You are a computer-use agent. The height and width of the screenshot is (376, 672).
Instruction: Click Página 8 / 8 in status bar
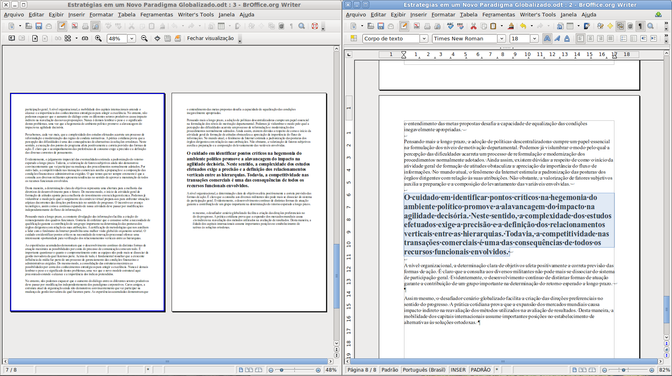tap(361, 370)
